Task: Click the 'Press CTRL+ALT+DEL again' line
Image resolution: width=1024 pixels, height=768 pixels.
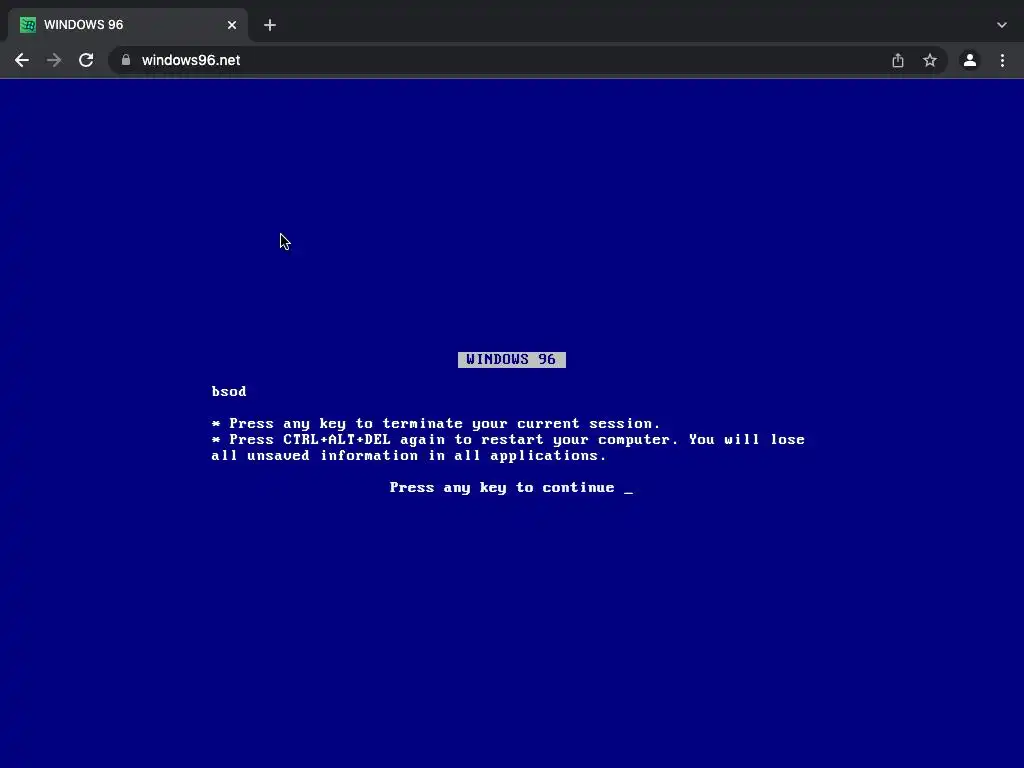Action: point(508,440)
